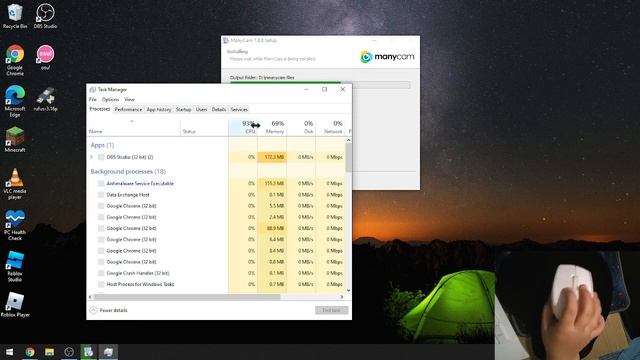Click the Background processes (18) group heading
This screenshot has height=360, width=640.
(x=128, y=171)
